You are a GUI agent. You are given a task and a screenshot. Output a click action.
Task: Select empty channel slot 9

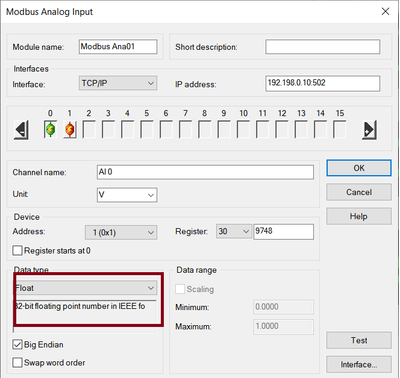224,129
